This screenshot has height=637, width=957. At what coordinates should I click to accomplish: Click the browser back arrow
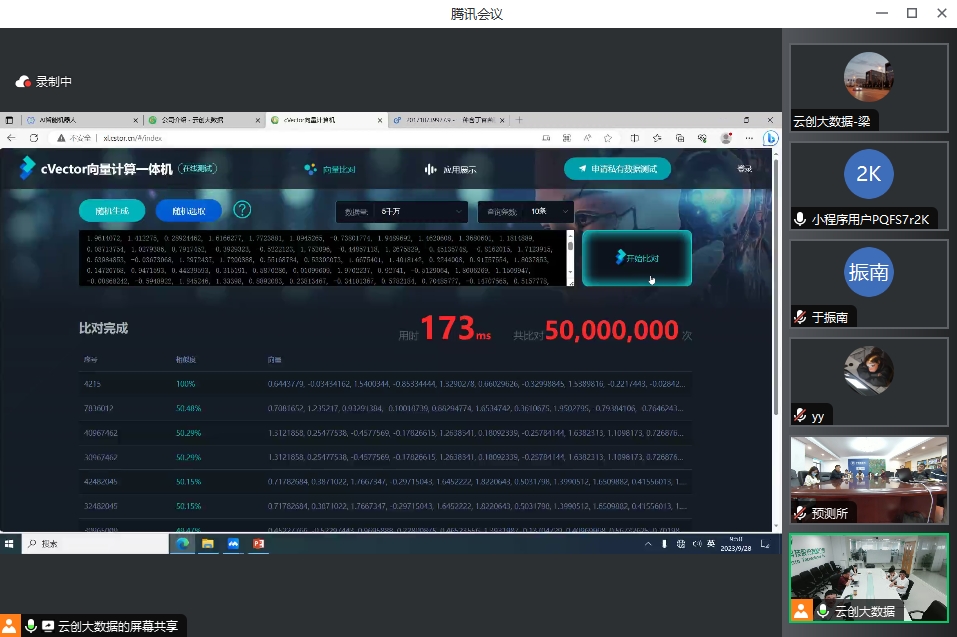click(12, 137)
